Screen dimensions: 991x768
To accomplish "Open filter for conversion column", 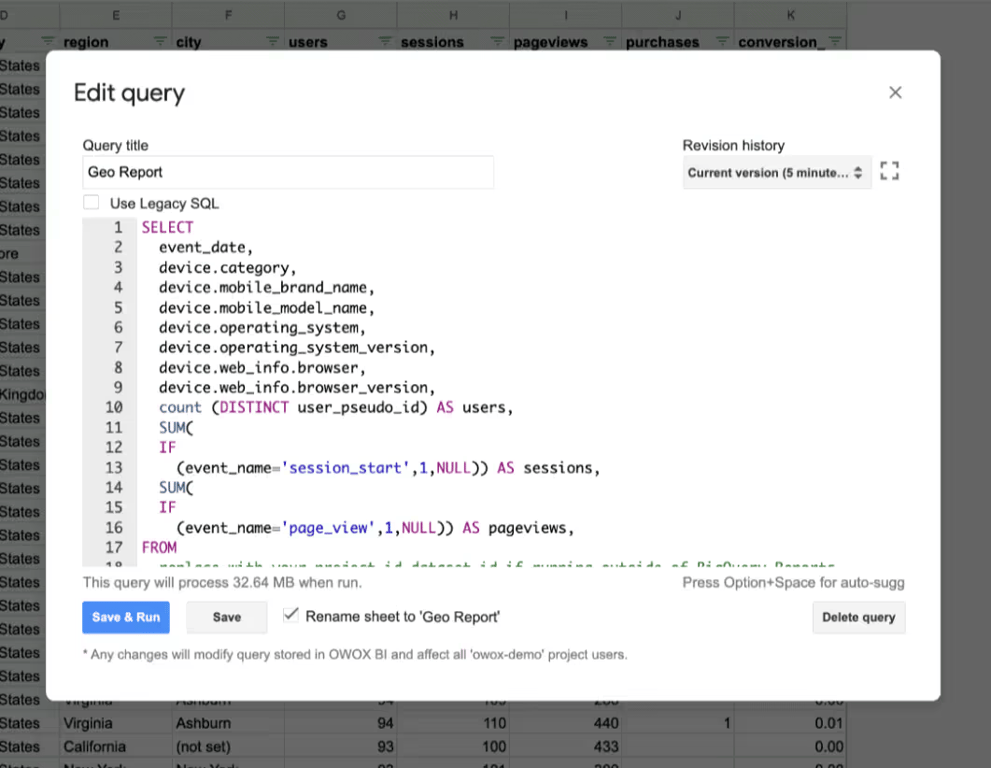I will tap(835, 41).
